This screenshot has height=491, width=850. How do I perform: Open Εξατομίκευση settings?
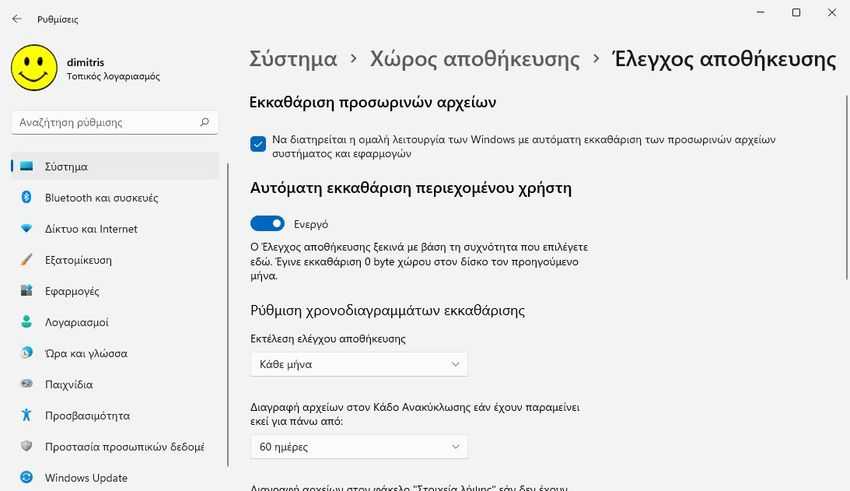[x=114, y=260]
